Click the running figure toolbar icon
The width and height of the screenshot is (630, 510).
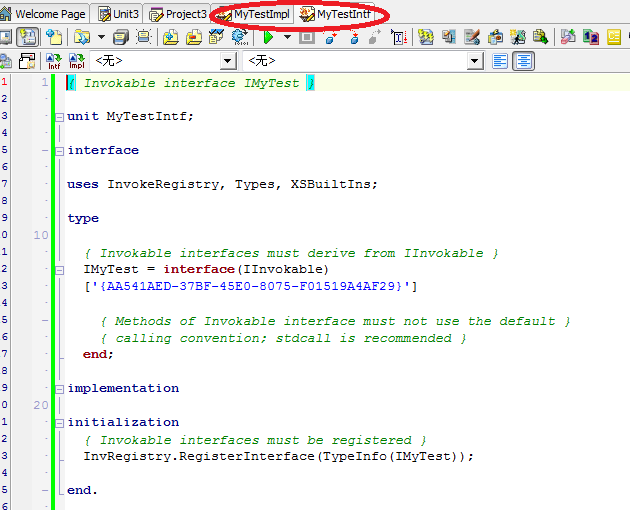pos(518,37)
